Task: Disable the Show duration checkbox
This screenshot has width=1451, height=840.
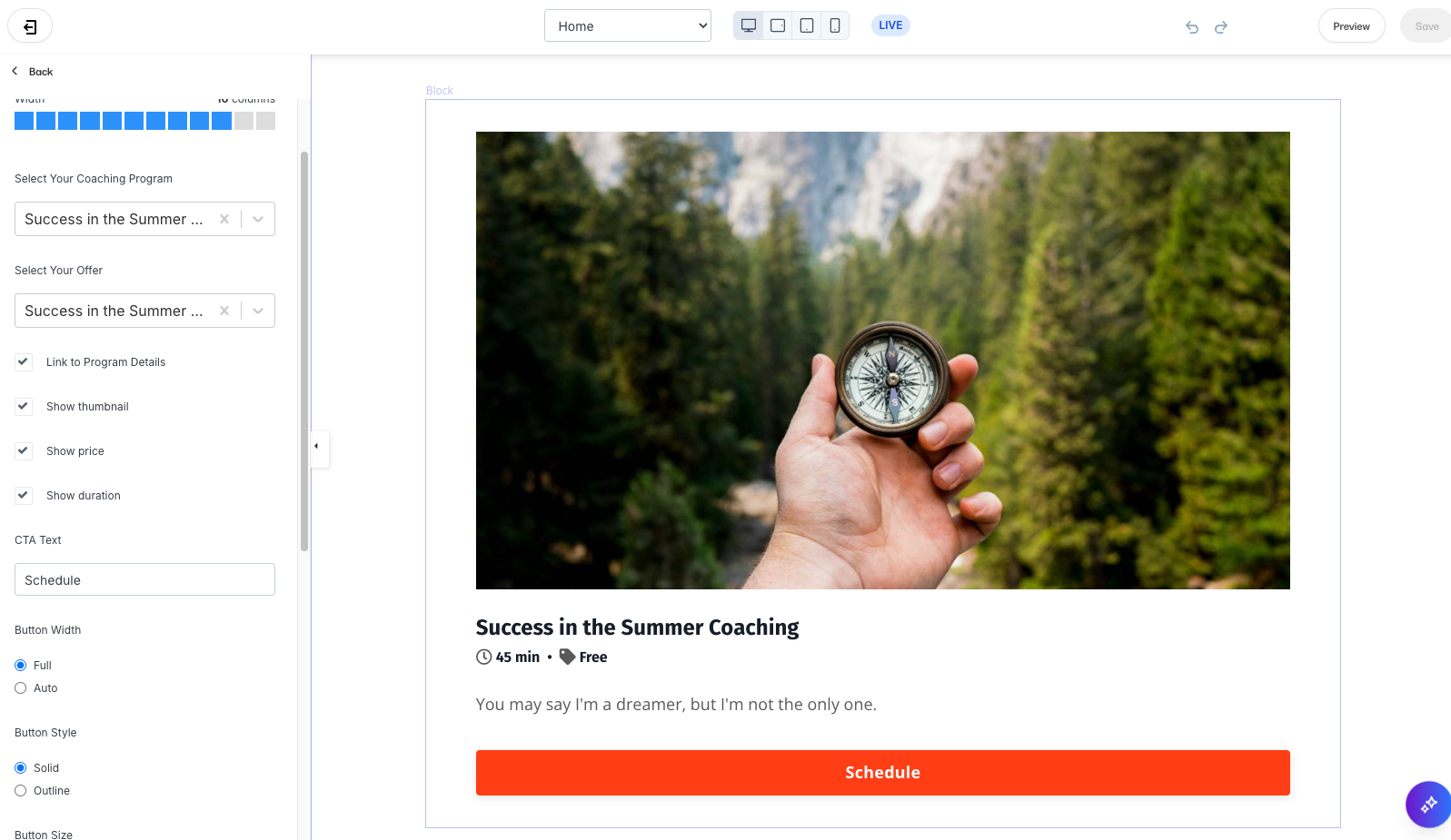Action: [24, 495]
